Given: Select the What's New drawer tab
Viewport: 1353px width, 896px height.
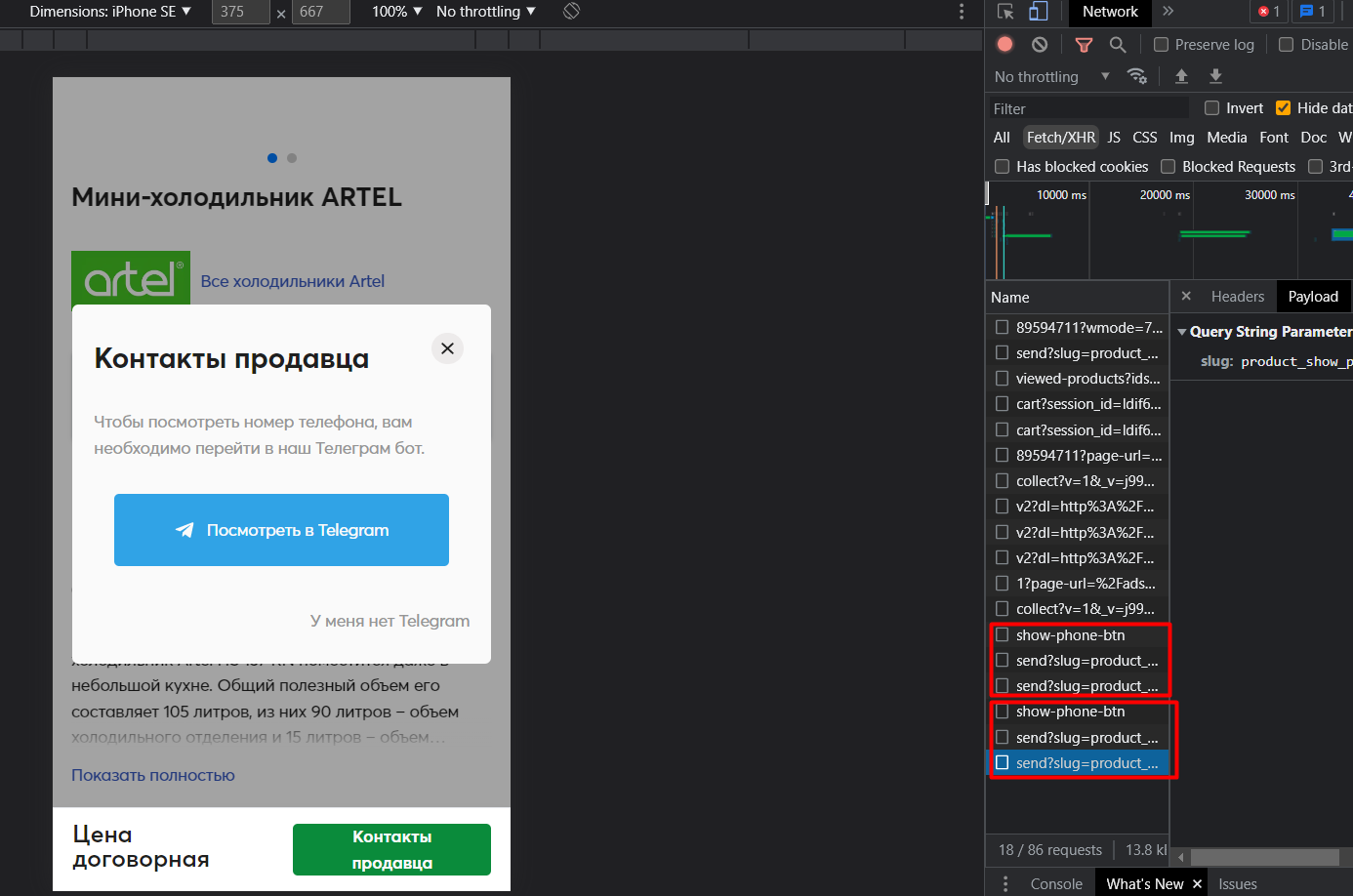Looking at the screenshot, I should click(x=1144, y=884).
